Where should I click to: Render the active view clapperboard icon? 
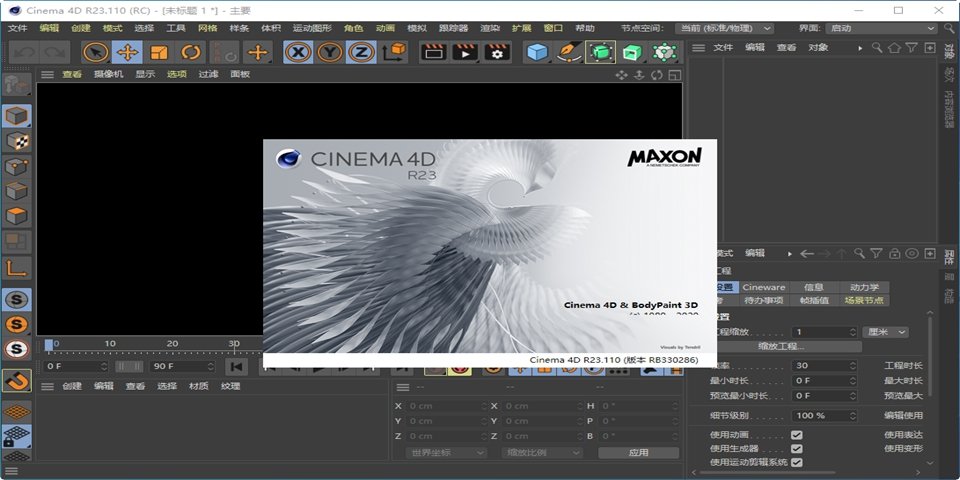tap(434, 53)
